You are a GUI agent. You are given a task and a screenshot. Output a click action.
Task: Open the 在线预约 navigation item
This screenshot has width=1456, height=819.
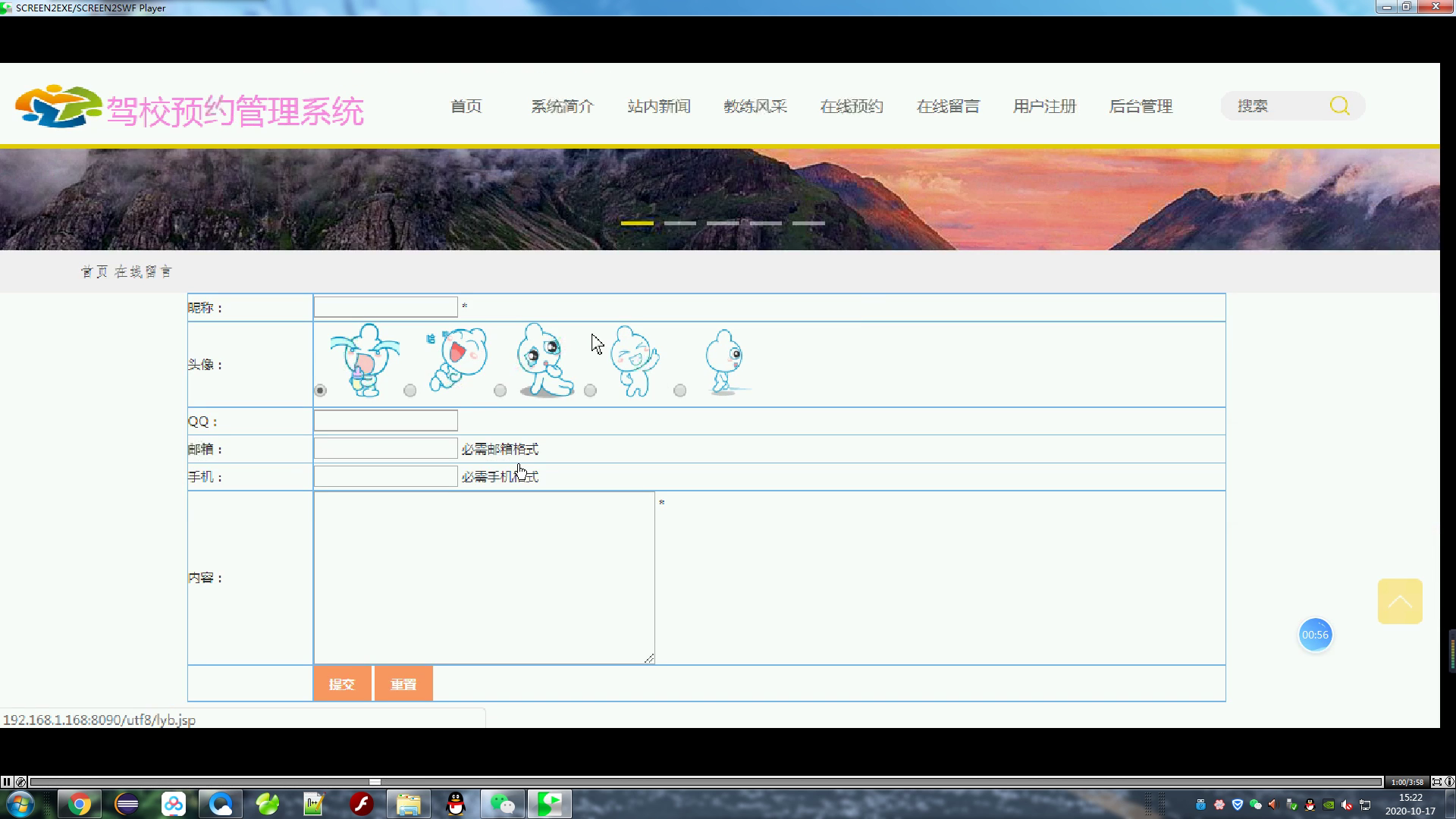point(851,106)
